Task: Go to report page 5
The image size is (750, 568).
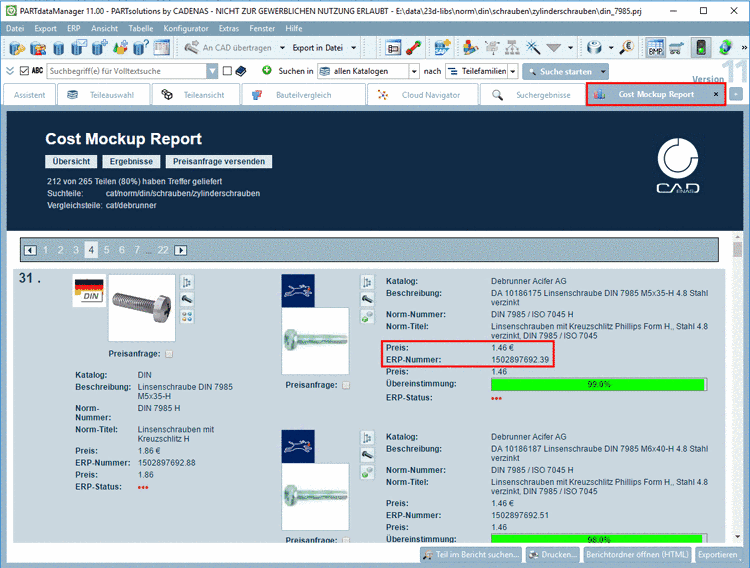Action: coord(106,250)
